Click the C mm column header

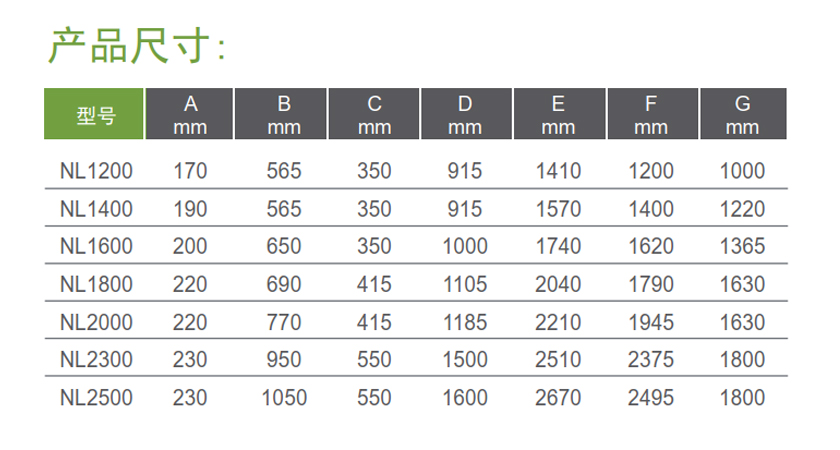pyautogui.click(x=374, y=114)
